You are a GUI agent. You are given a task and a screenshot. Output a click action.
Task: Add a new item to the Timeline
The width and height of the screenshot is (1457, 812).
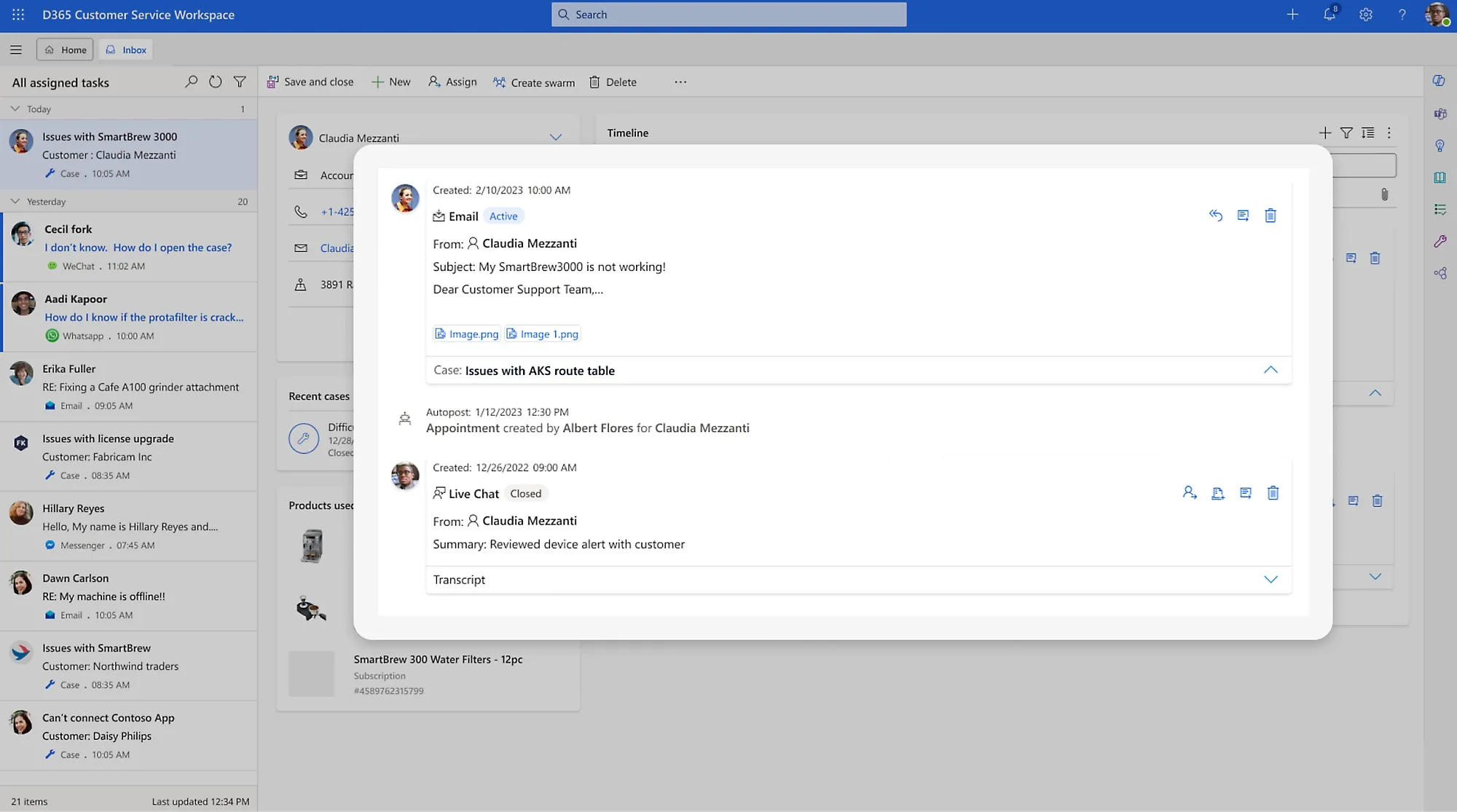[1324, 133]
